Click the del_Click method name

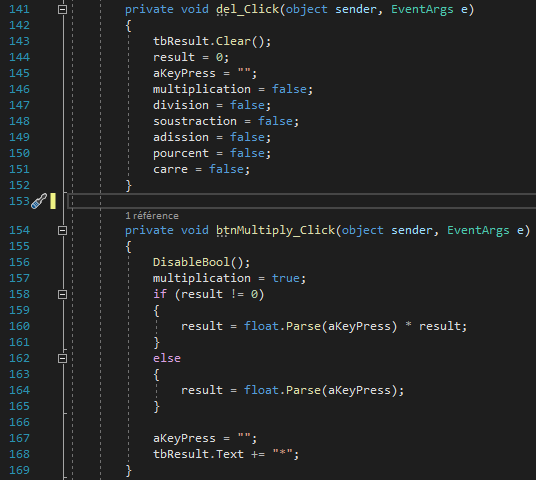248,10
